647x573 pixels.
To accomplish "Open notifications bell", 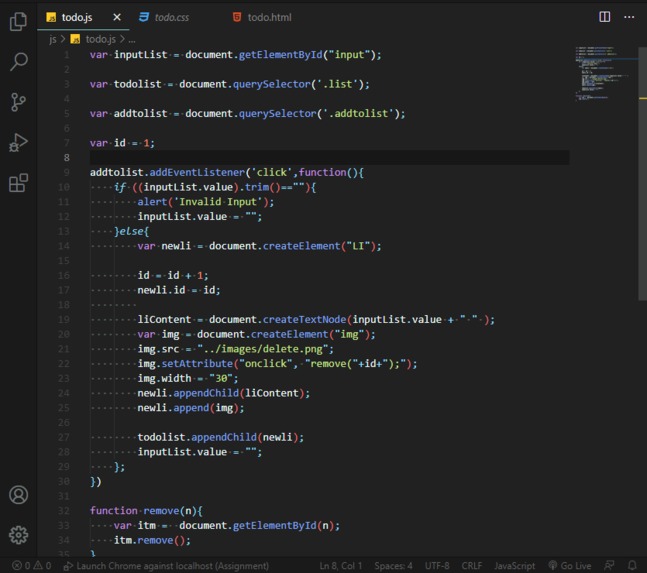I will 632,566.
